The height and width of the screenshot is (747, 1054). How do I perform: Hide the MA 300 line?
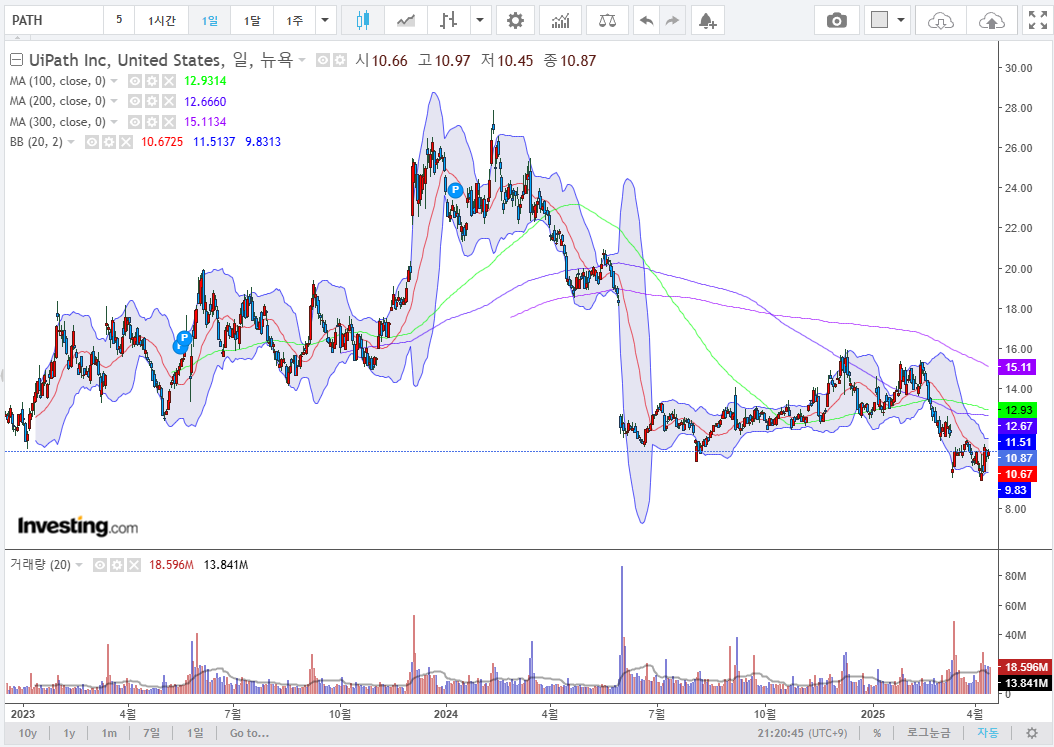pyautogui.click(x=135, y=122)
